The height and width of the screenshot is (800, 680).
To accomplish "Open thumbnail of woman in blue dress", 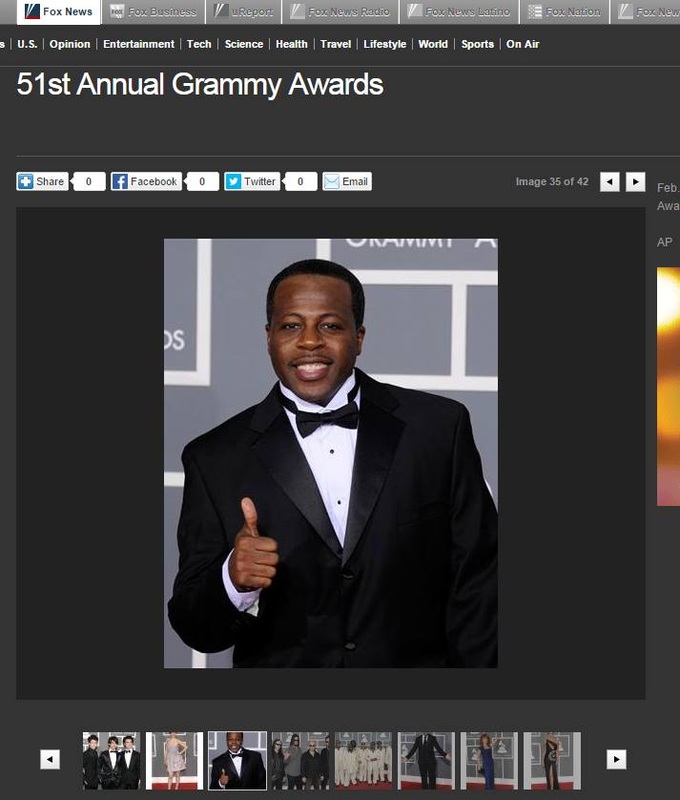I will point(489,761).
